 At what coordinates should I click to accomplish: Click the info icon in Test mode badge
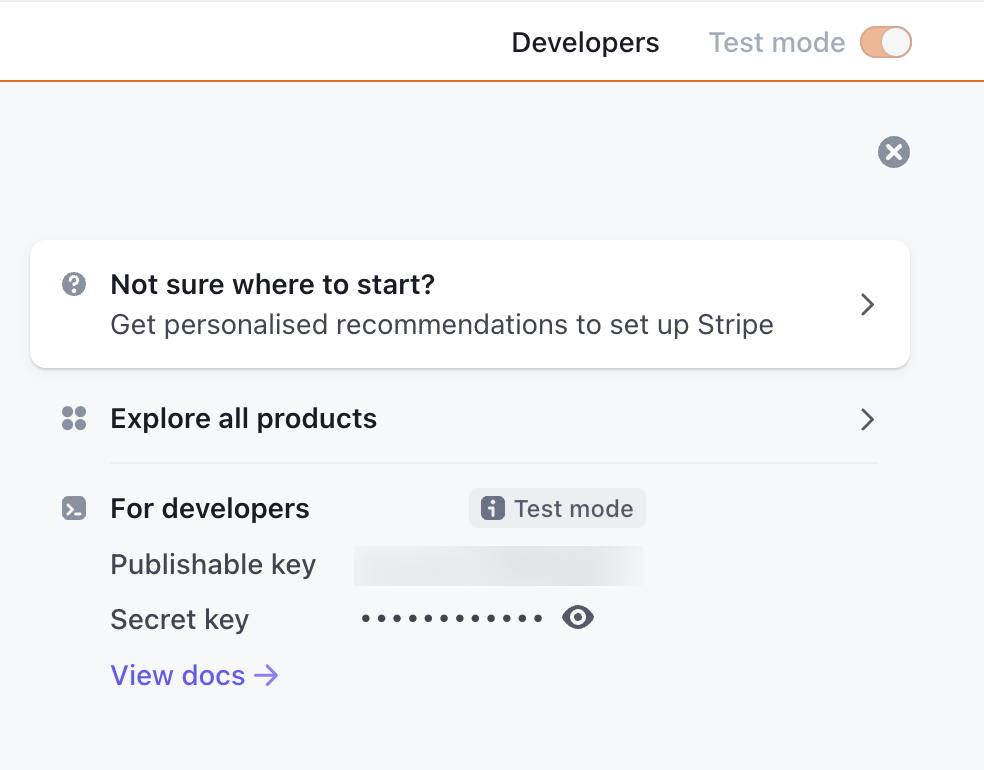coord(493,508)
